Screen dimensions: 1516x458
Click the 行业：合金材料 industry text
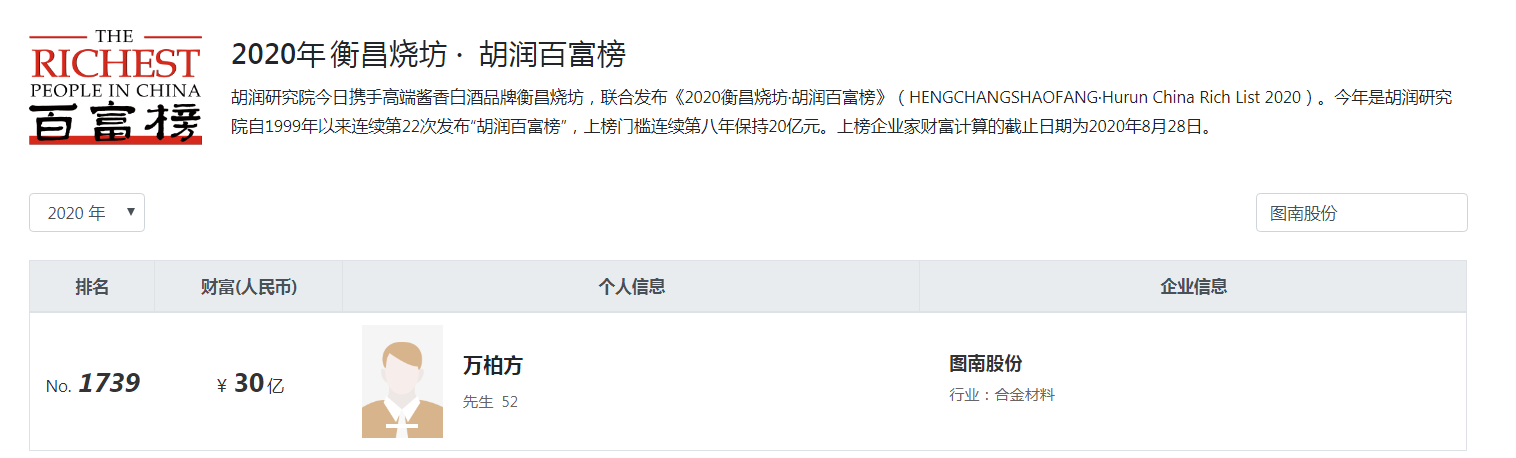click(x=1002, y=395)
